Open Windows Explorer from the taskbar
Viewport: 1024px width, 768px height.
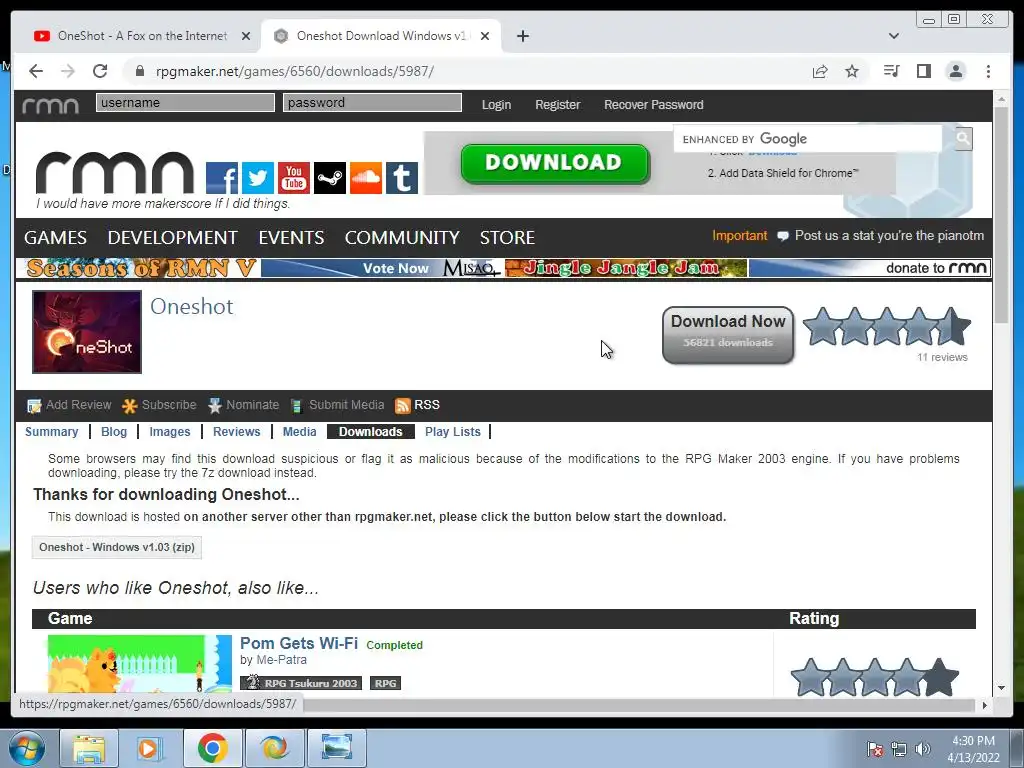(89, 748)
